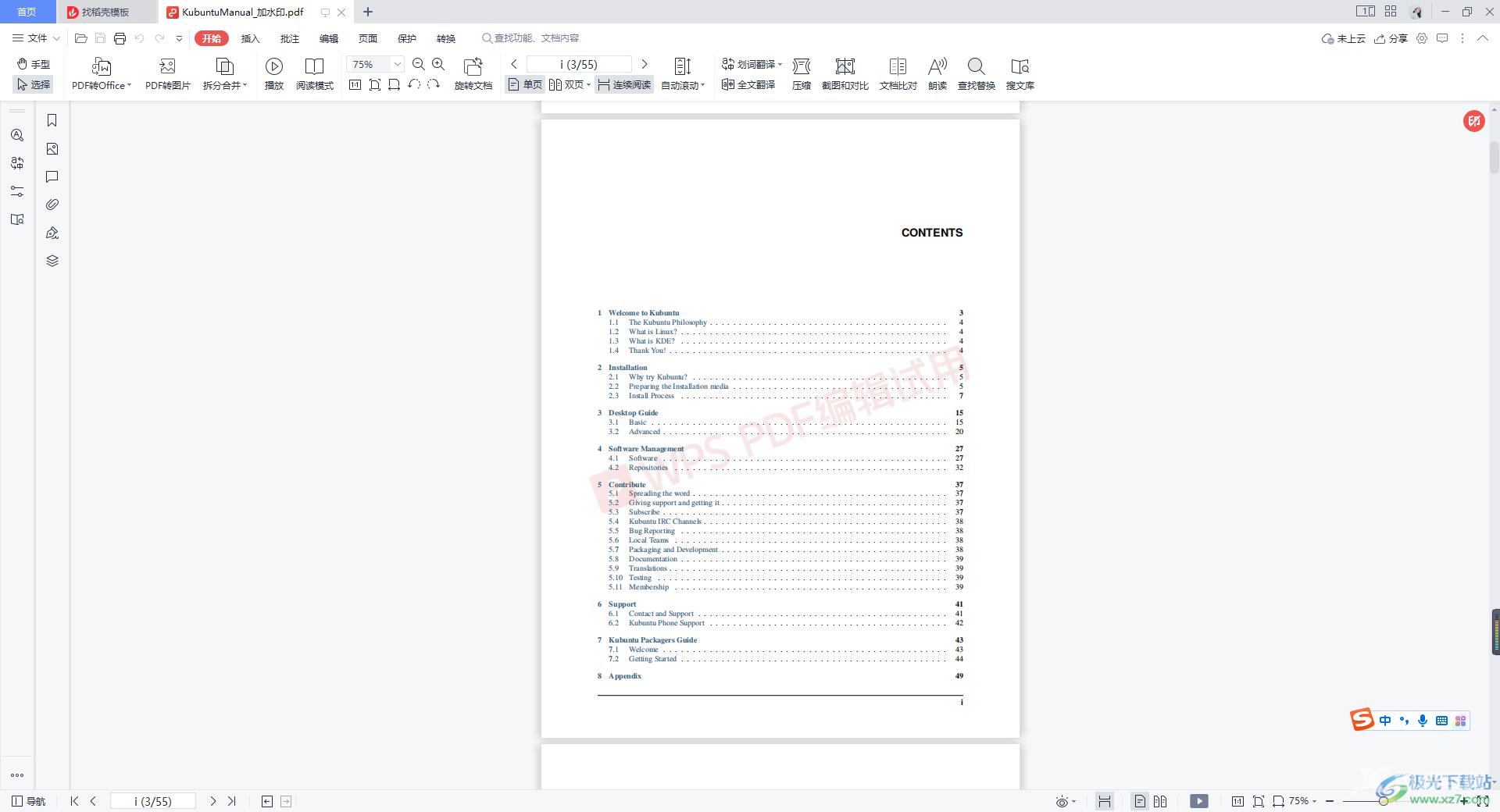1500x812 pixels.
Task: Expand the 双页 double page dropdown
Action: click(x=588, y=85)
